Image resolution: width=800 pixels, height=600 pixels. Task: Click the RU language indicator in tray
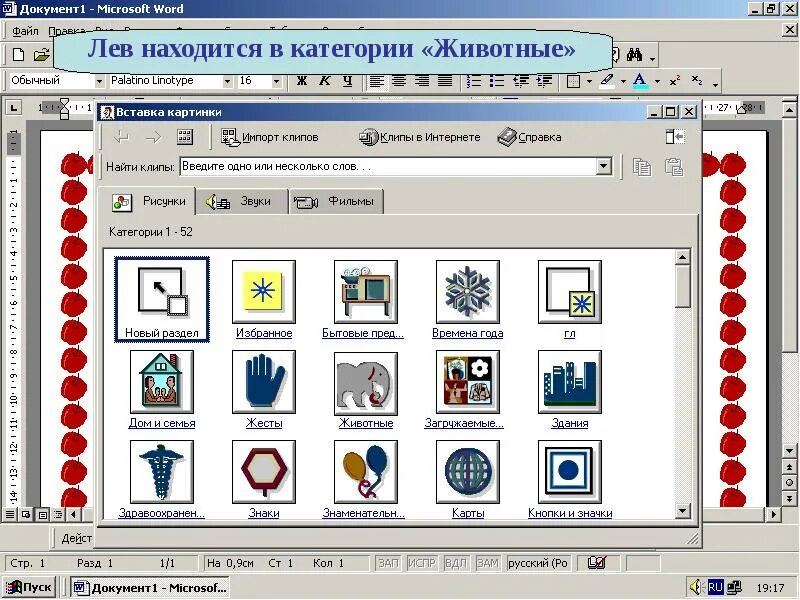click(715, 587)
